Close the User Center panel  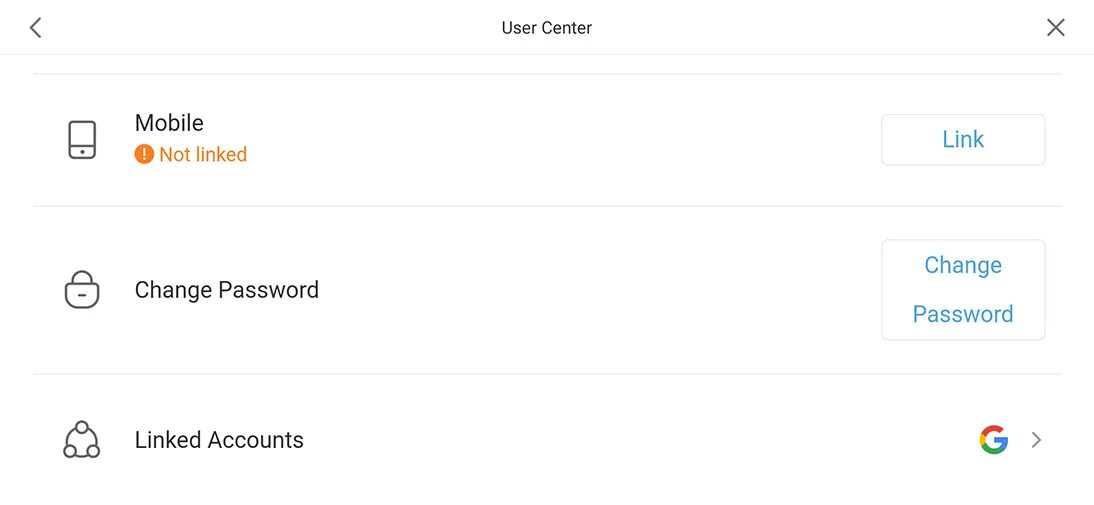point(1055,28)
